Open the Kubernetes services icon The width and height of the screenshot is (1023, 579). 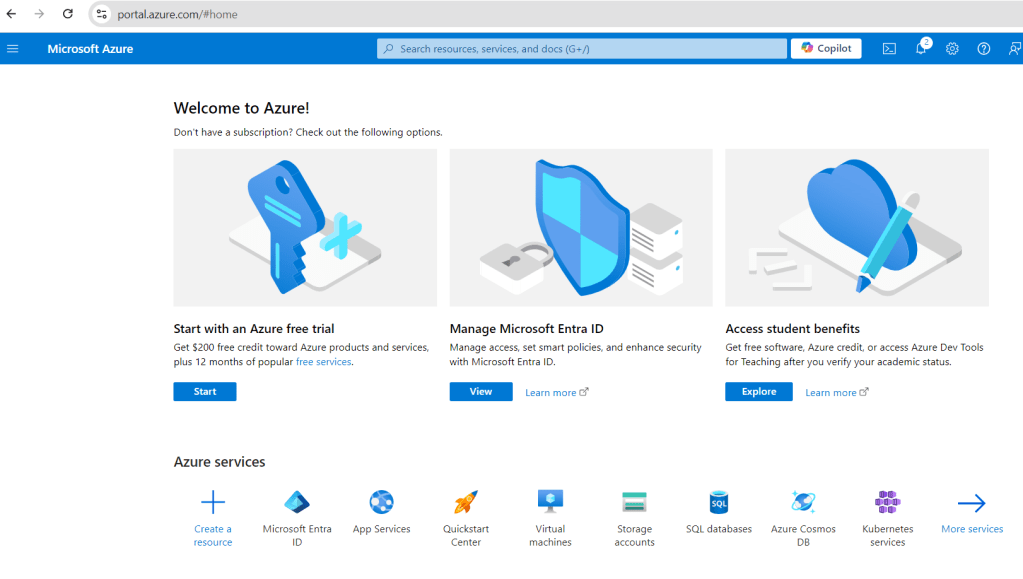(x=887, y=503)
